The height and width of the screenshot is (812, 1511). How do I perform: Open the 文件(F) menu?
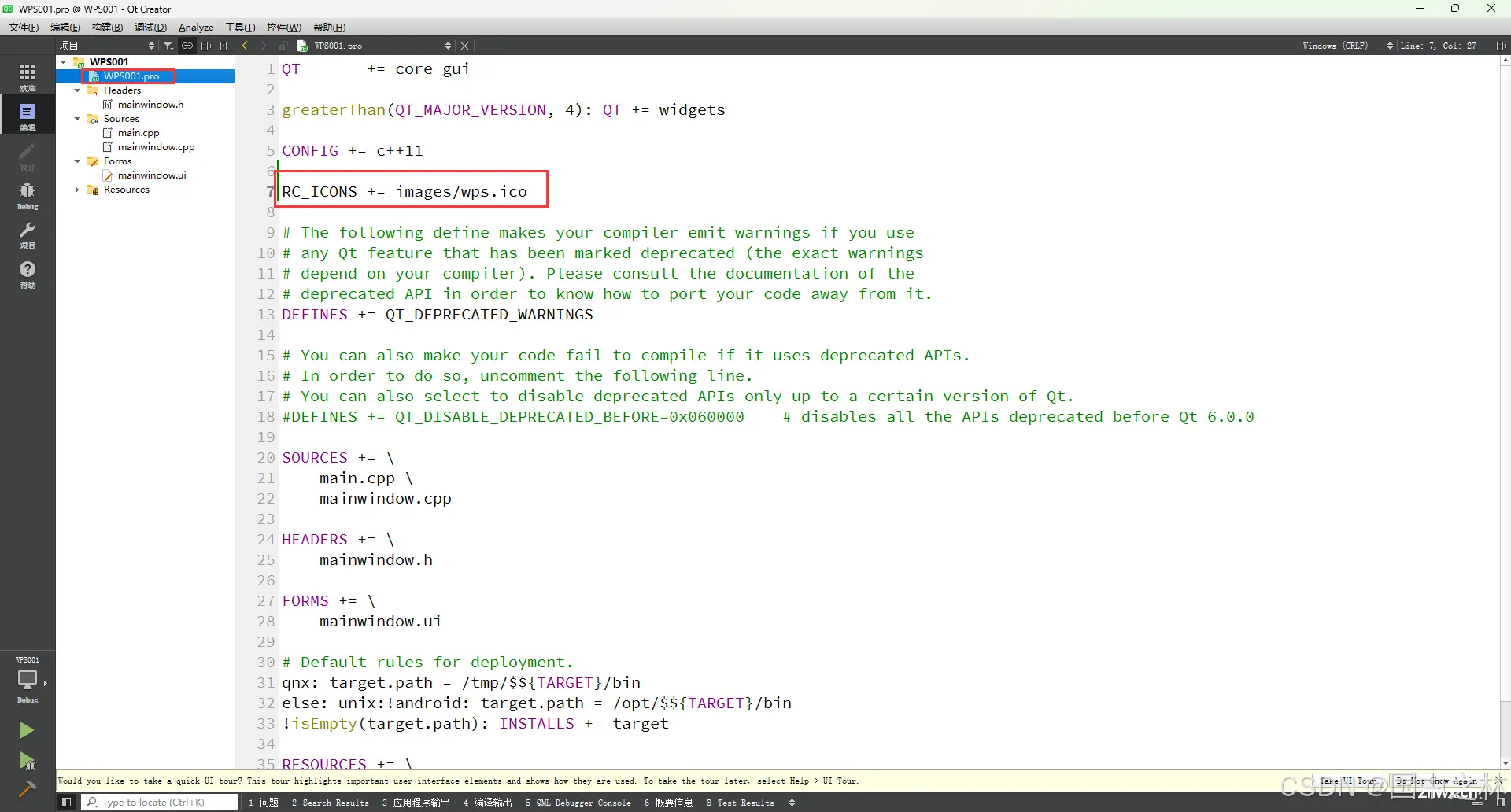tap(24, 28)
